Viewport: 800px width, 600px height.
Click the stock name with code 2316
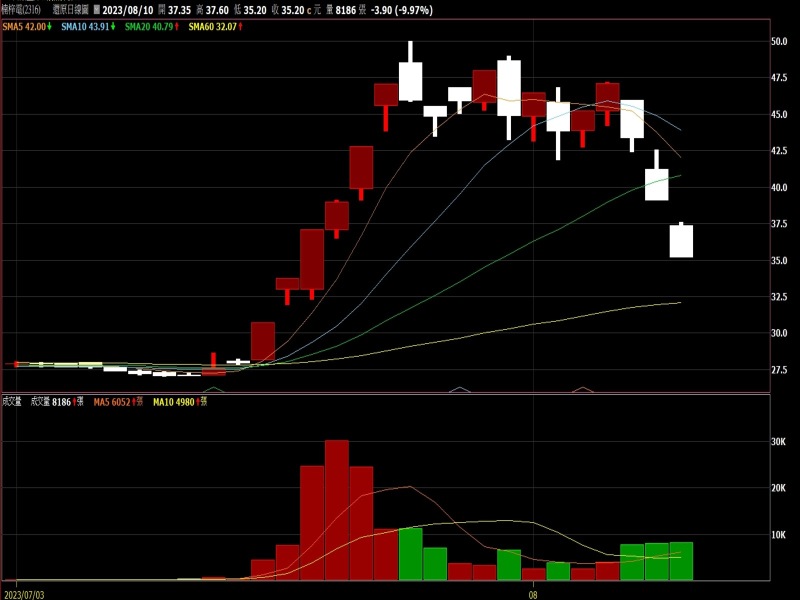click(21, 9)
